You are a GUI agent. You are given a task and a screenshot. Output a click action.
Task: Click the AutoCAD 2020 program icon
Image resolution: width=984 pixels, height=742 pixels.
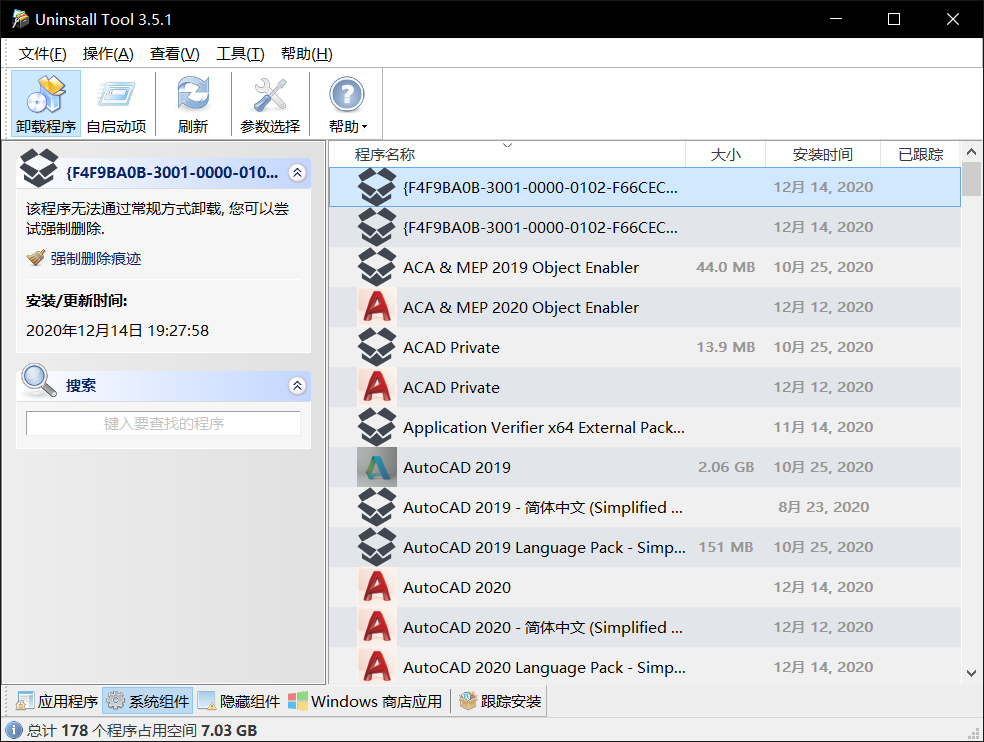(377, 588)
